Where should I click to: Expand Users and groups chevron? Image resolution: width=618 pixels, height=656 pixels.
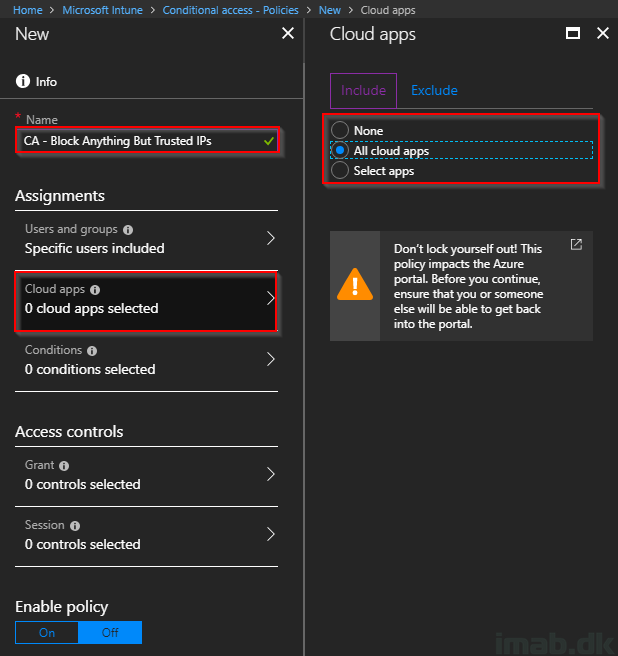pos(271,238)
